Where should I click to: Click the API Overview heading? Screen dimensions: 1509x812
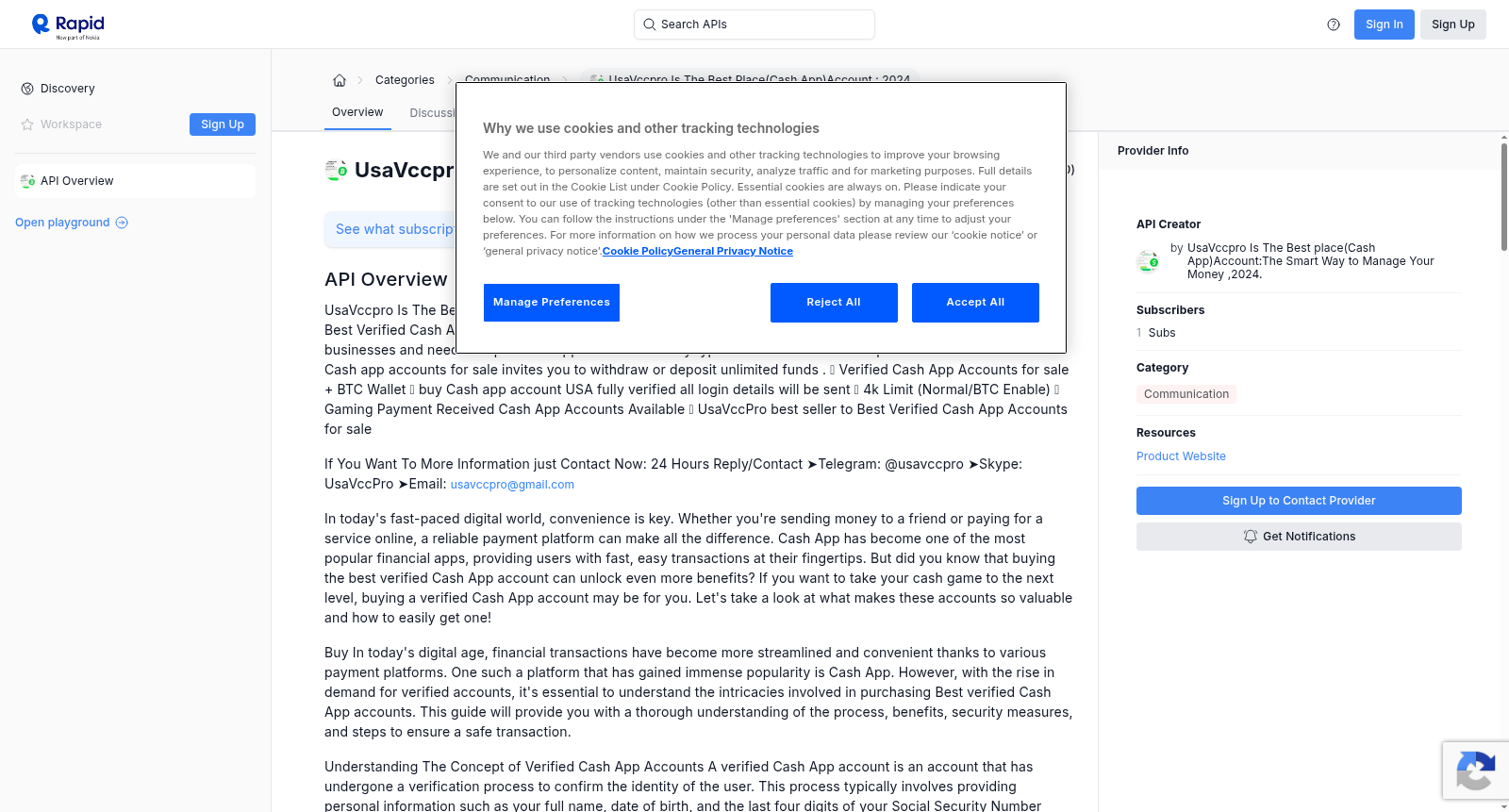(386, 279)
